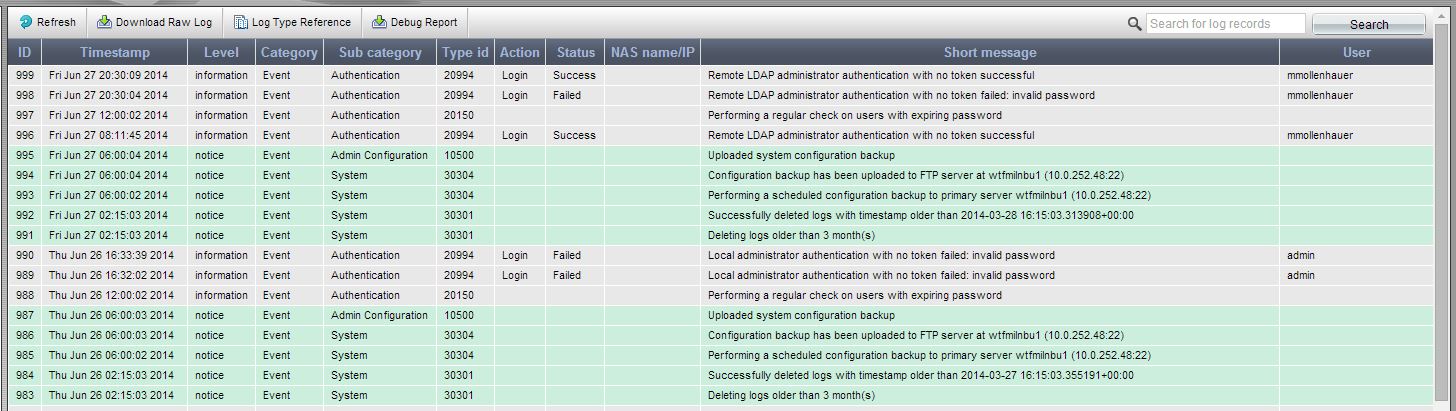Screen dimensions: 1456x411
Task: Sort by the ID column header
Action: 24,52
